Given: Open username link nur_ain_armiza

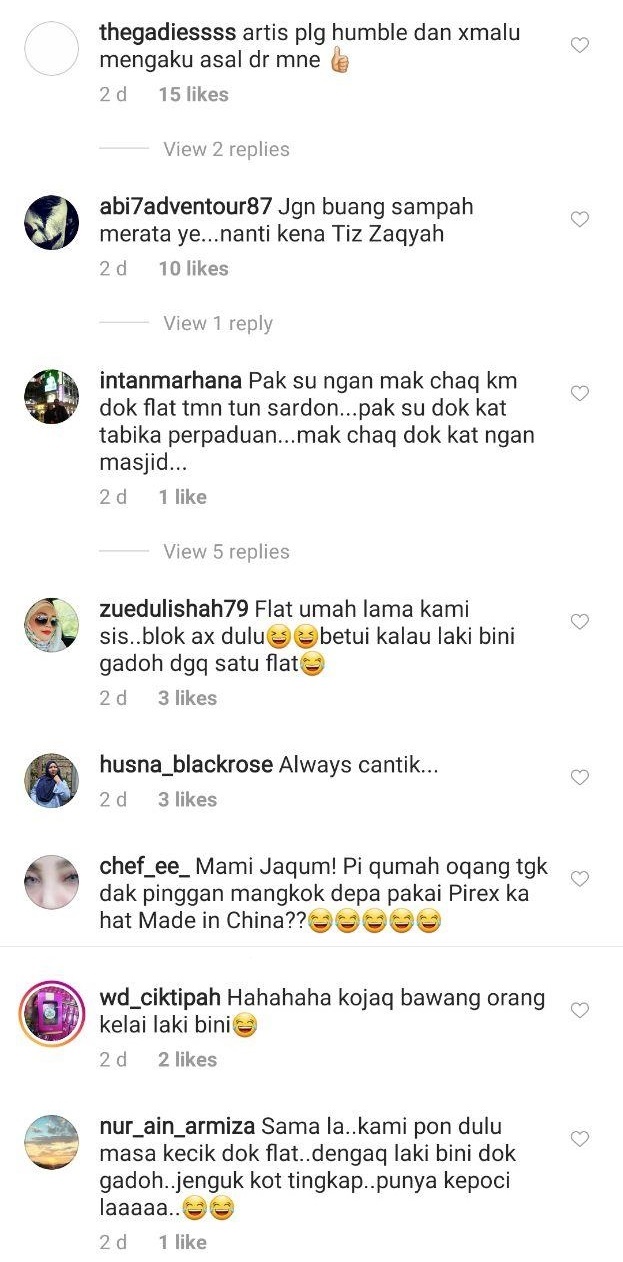Looking at the screenshot, I should [x=179, y=1127].
